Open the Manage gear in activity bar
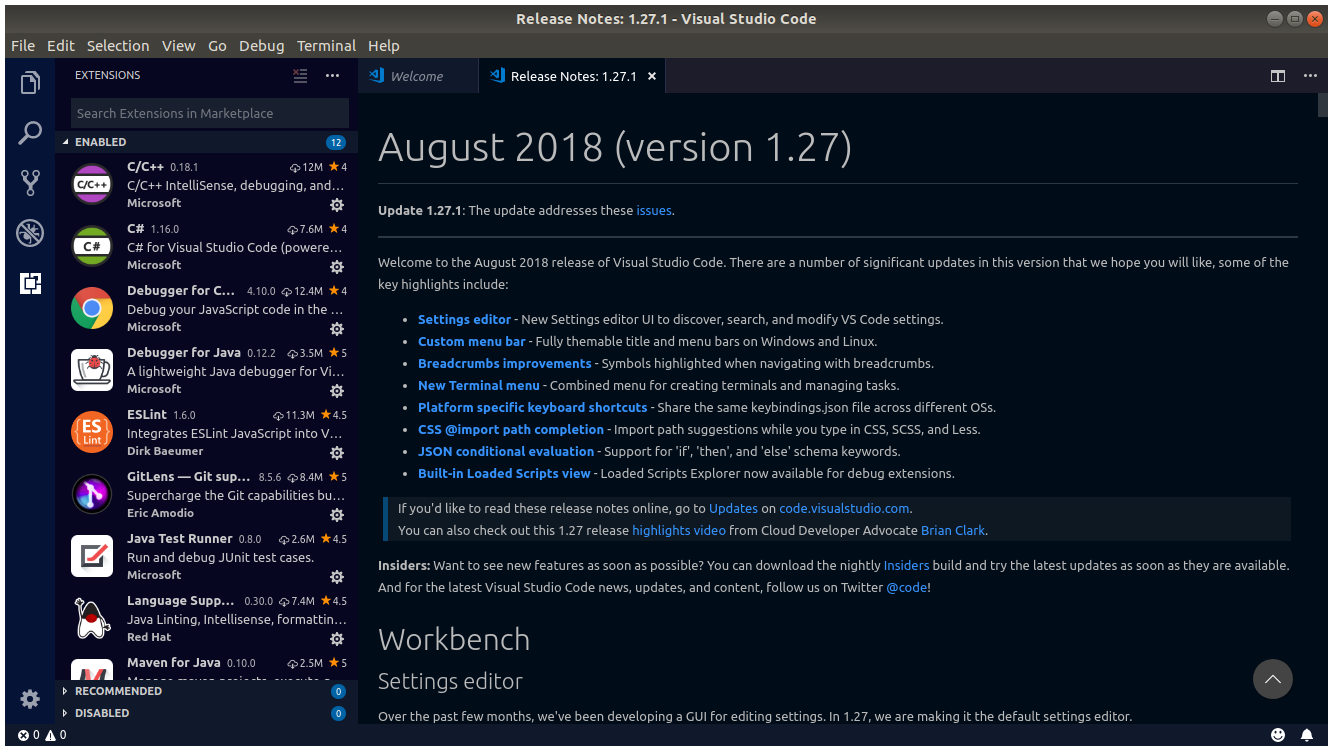Viewport: 1337px width, 755px height. [30, 698]
